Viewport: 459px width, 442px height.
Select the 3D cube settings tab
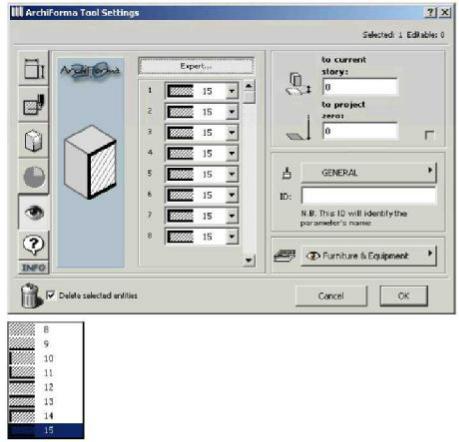33,140
